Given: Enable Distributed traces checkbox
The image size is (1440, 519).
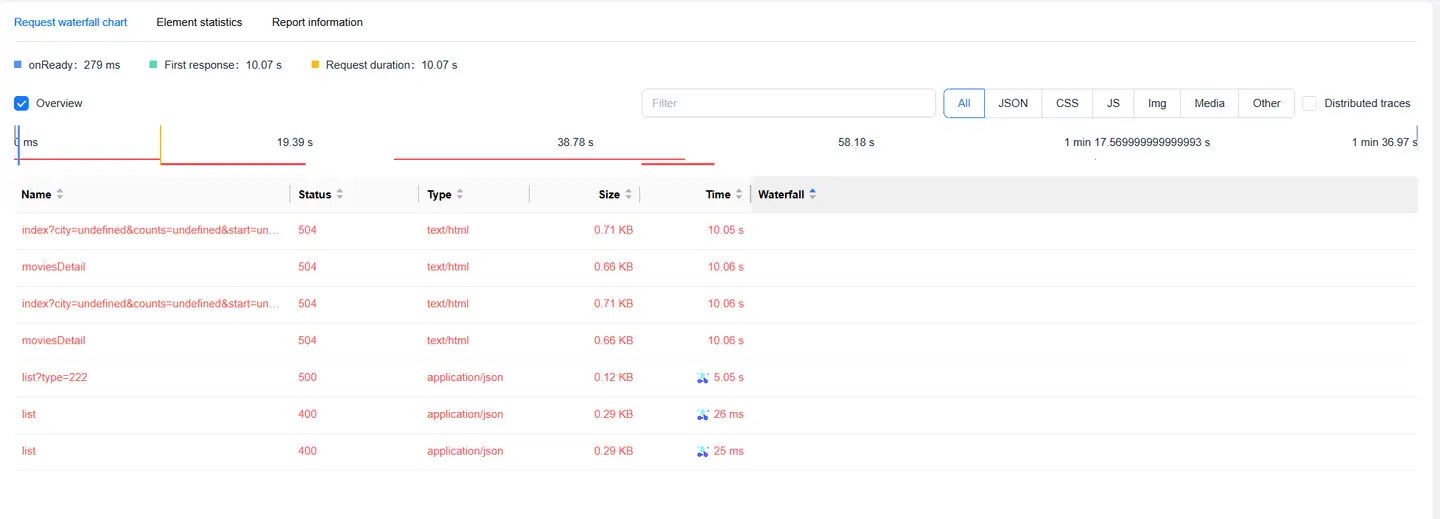Looking at the screenshot, I should pyautogui.click(x=1309, y=103).
